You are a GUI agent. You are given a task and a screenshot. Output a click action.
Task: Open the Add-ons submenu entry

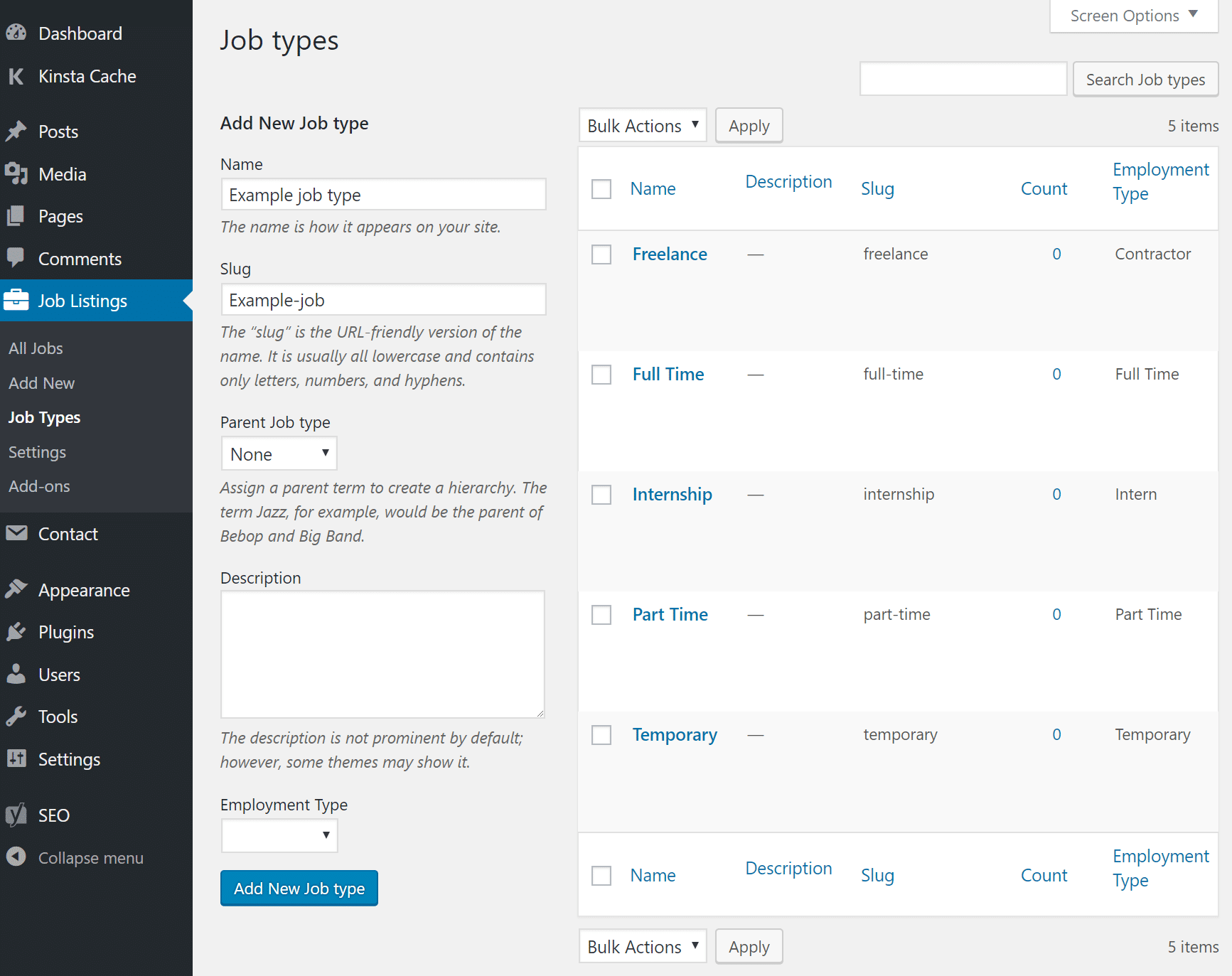(39, 486)
